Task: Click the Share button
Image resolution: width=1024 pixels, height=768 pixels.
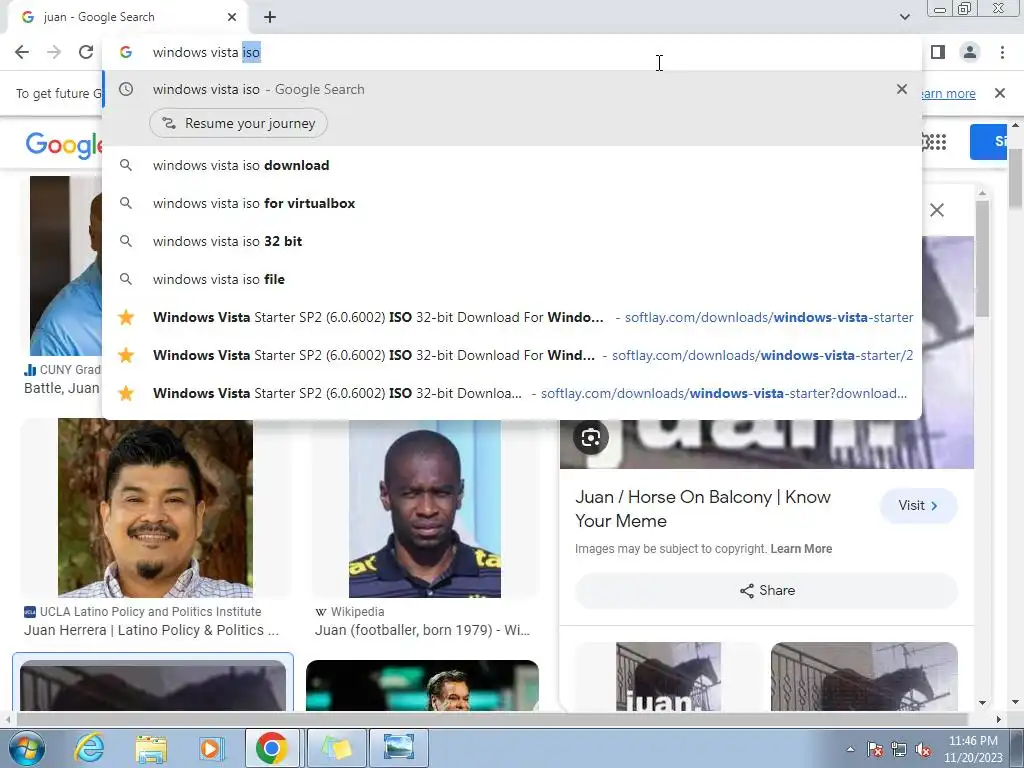Action: point(767,590)
